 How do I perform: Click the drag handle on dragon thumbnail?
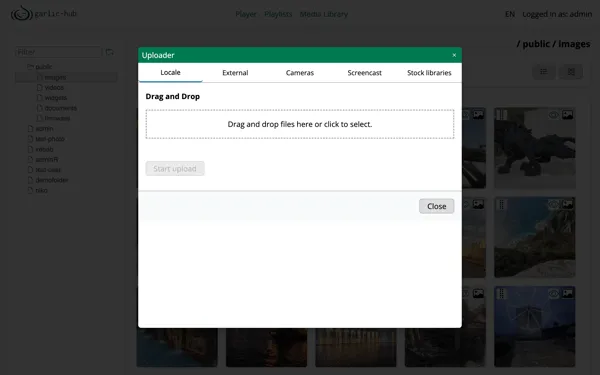pos(502,115)
